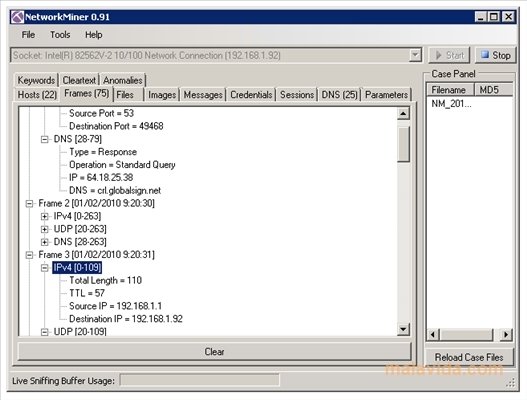Select the 'Total Length = 110' row

point(105,280)
